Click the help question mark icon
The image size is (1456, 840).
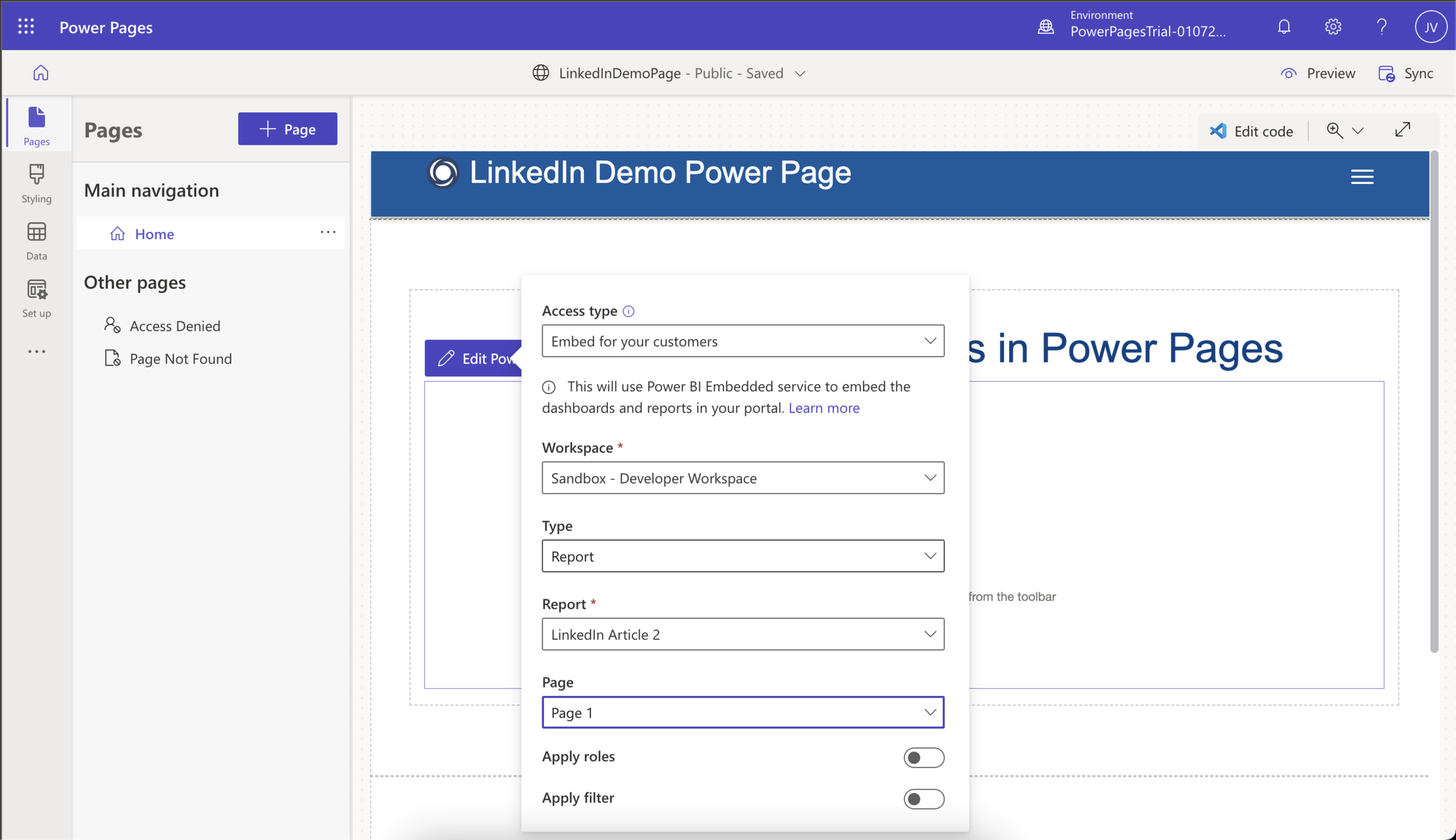tap(1382, 27)
